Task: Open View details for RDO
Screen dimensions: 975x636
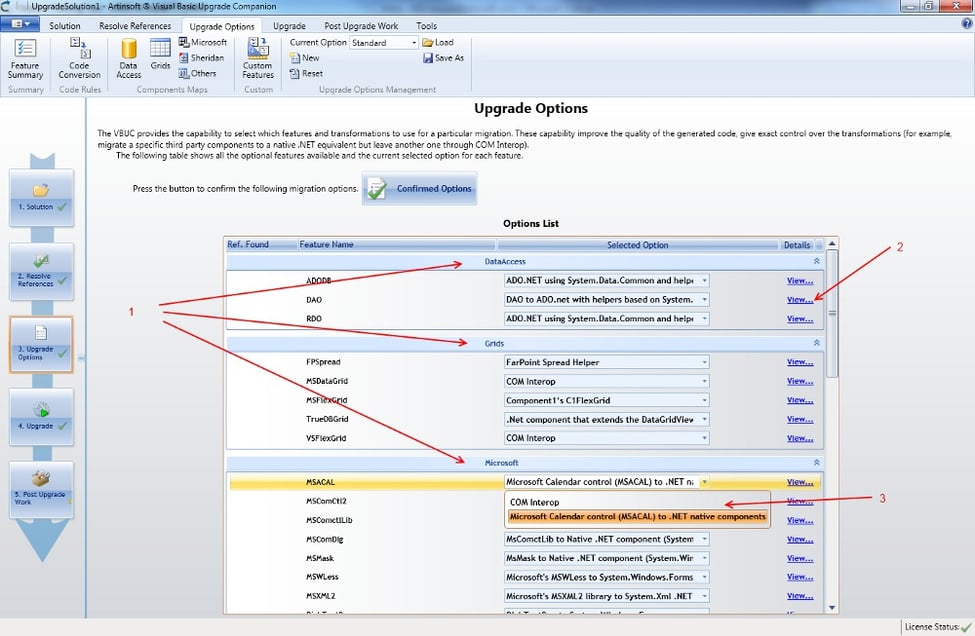Action: click(800, 319)
